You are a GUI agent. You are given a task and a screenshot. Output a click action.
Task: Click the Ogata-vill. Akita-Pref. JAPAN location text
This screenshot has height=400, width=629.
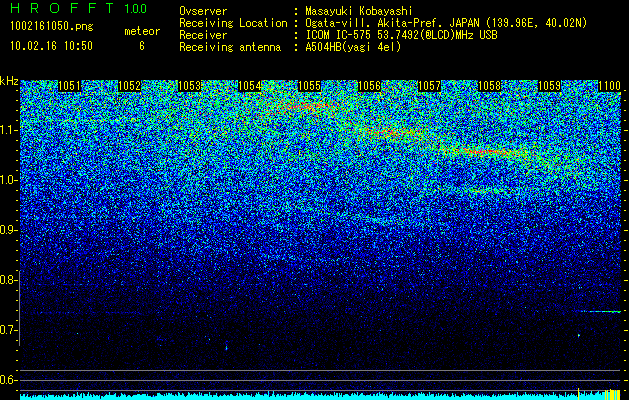click(x=446, y=23)
